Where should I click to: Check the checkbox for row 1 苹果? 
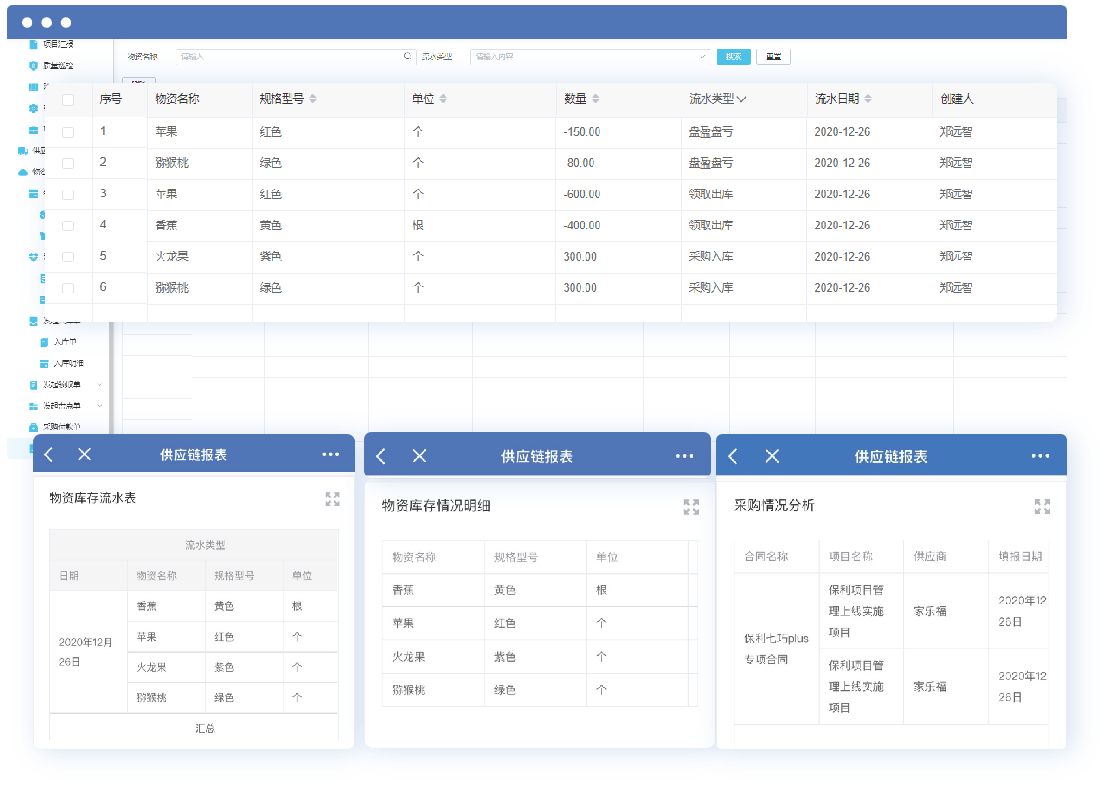68,132
